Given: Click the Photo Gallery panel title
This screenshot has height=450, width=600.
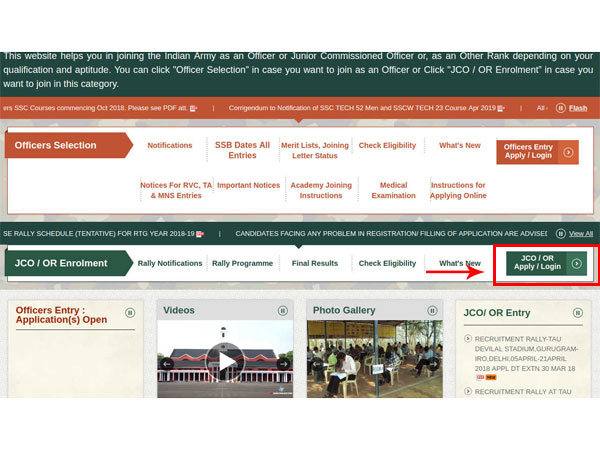Looking at the screenshot, I should 344,310.
